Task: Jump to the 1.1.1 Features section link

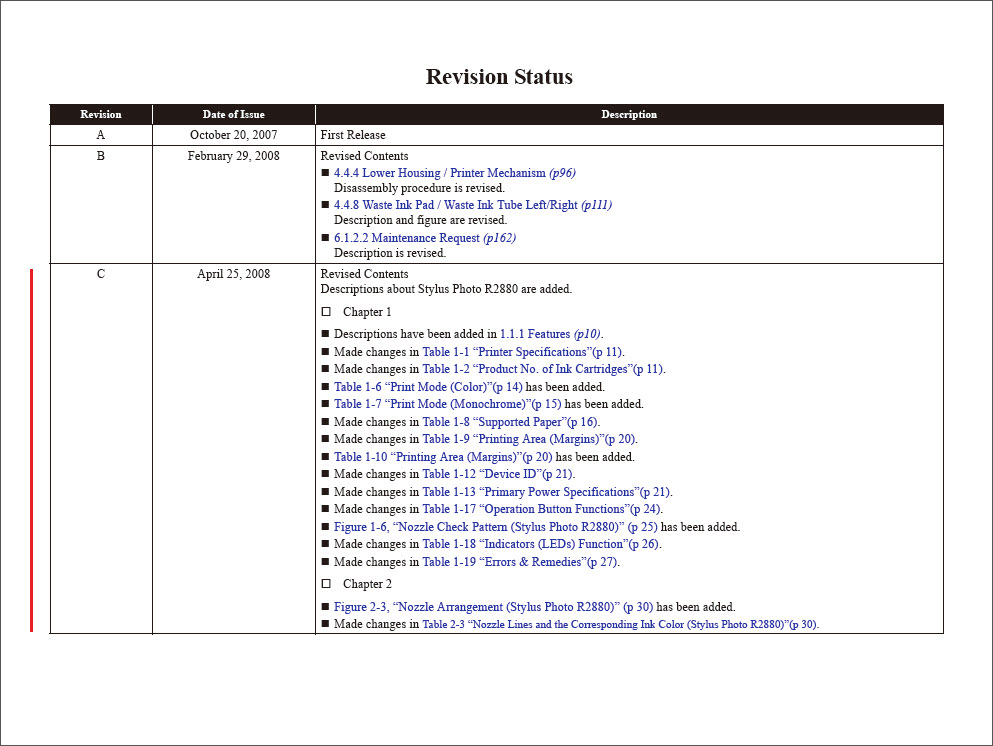Action: point(550,334)
